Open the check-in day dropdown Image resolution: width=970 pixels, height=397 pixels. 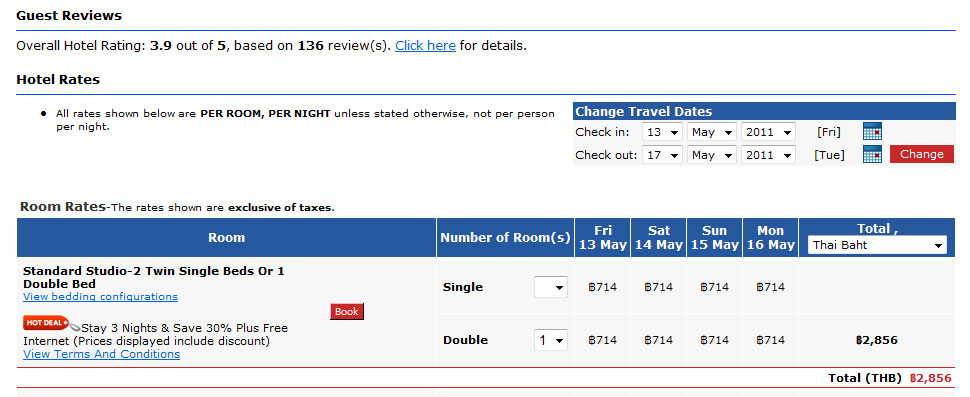662,132
